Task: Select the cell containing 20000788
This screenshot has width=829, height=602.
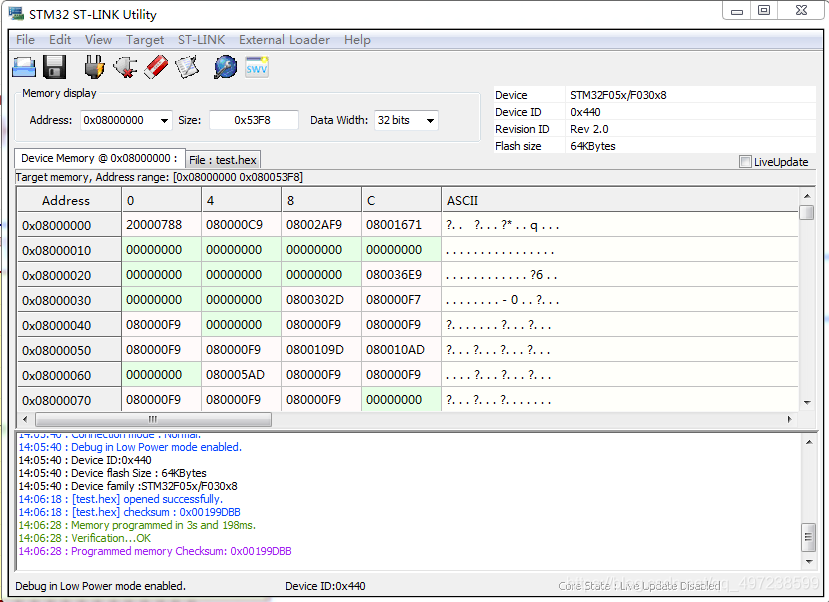Action: pyautogui.click(x=162, y=225)
